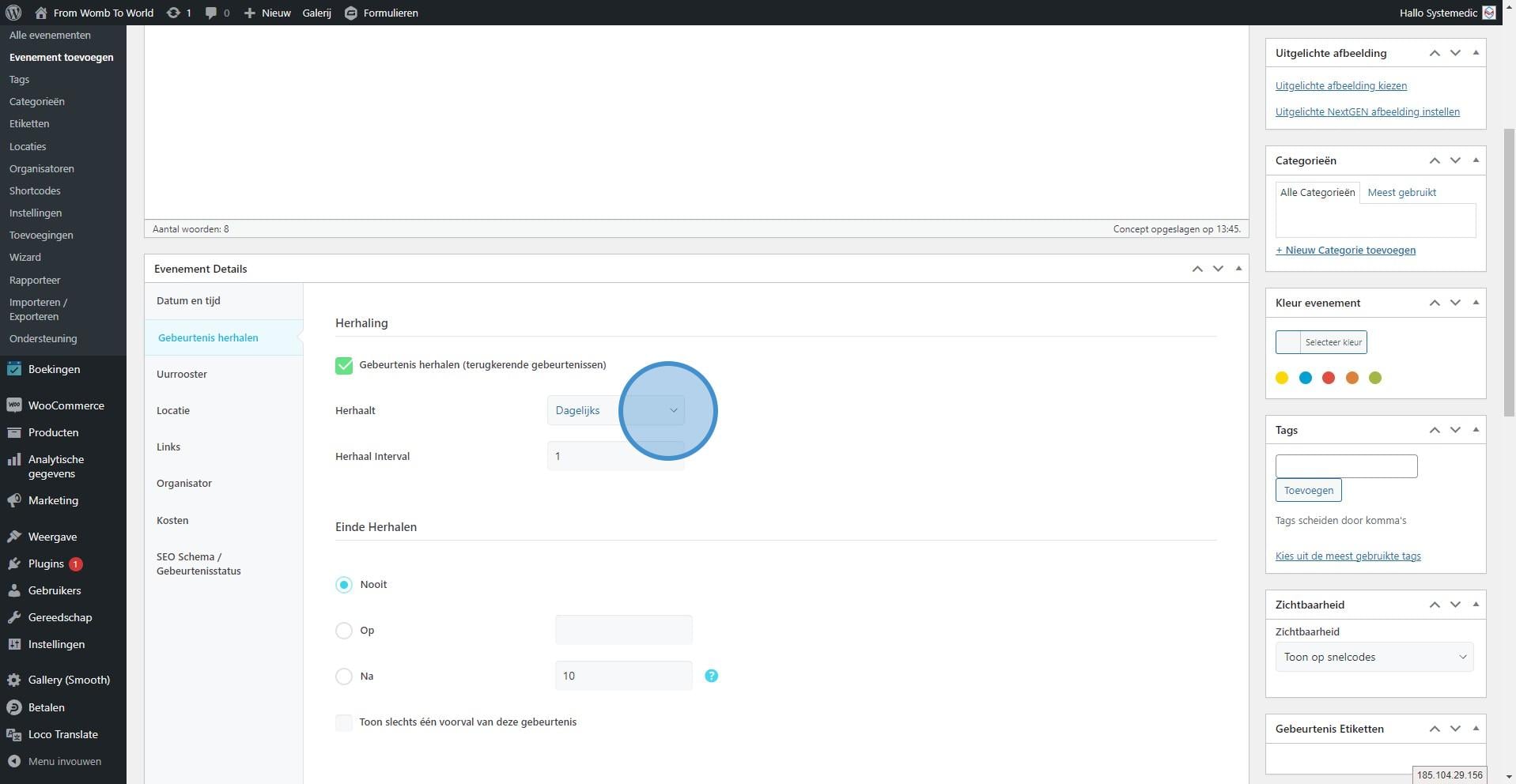Switch to Meest gebruikt categories tab
Screen dimensions: 1516x784
(1401, 192)
